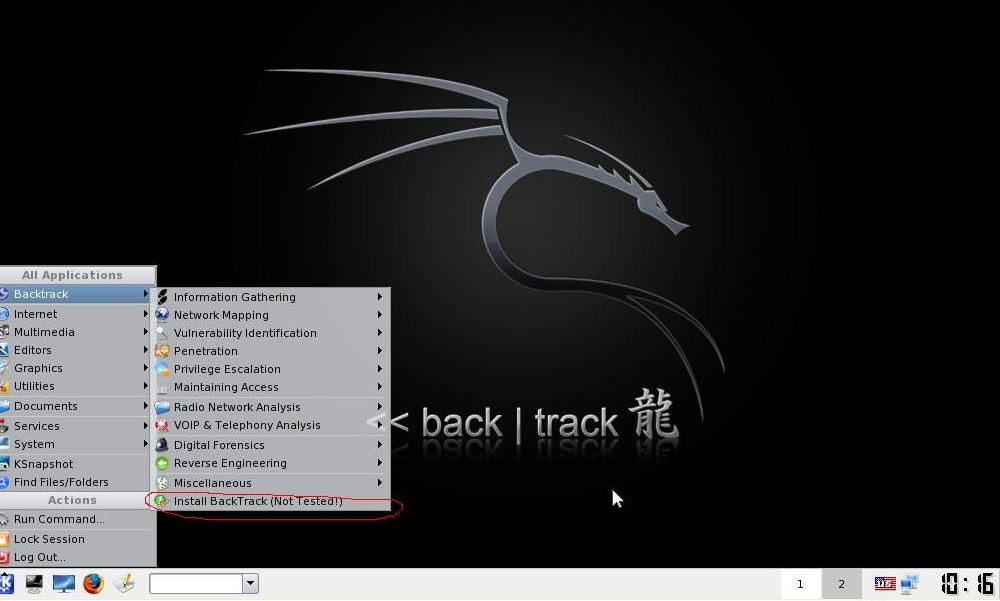Open the Maintaining Access category
Viewport: 1000px width, 601px height.
[270, 387]
